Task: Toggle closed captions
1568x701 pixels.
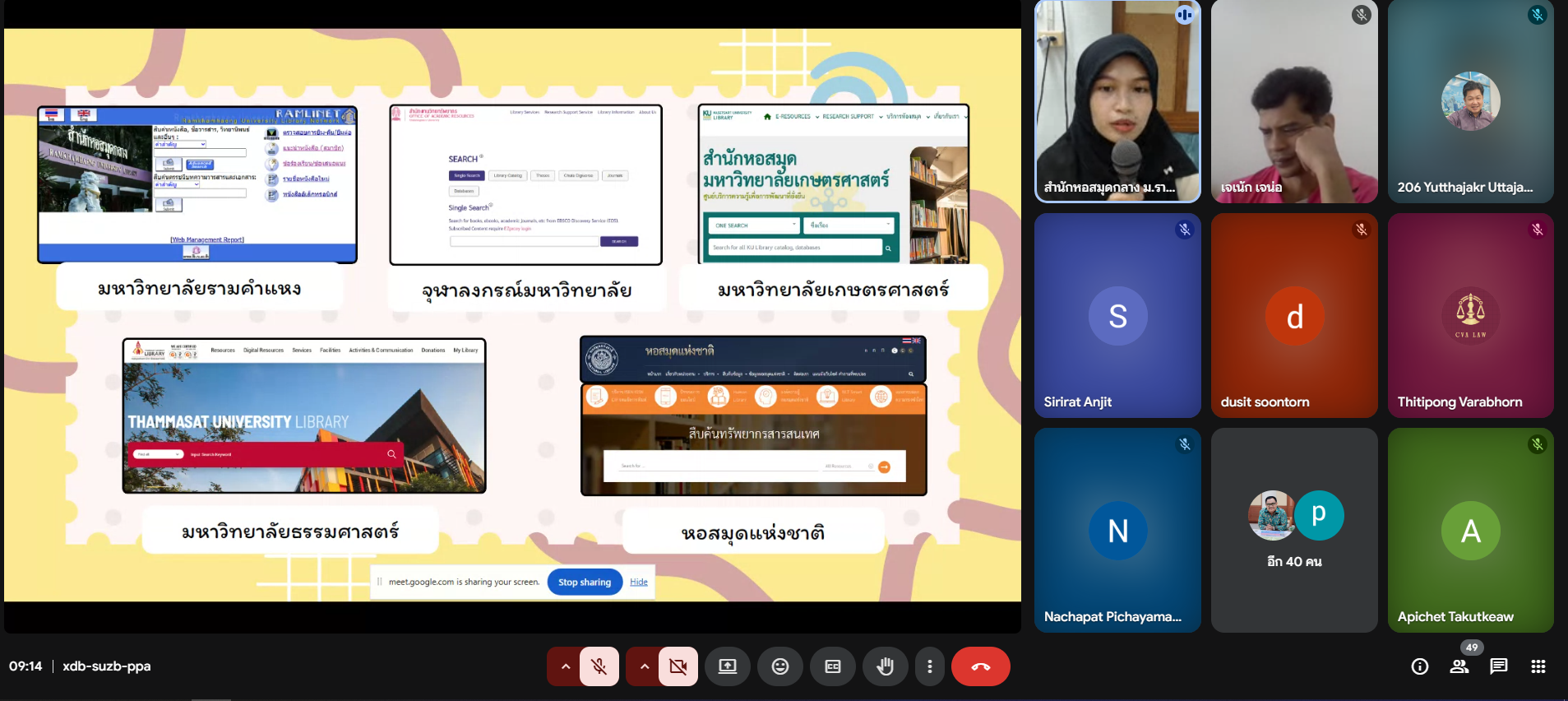Action: coord(833,666)
